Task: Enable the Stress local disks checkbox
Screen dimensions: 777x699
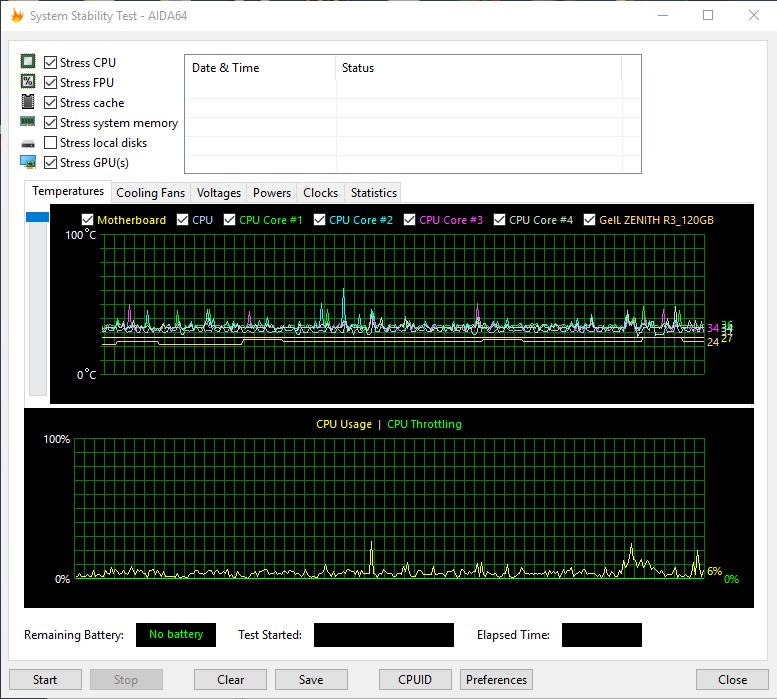Action: [x=50, y=143]
